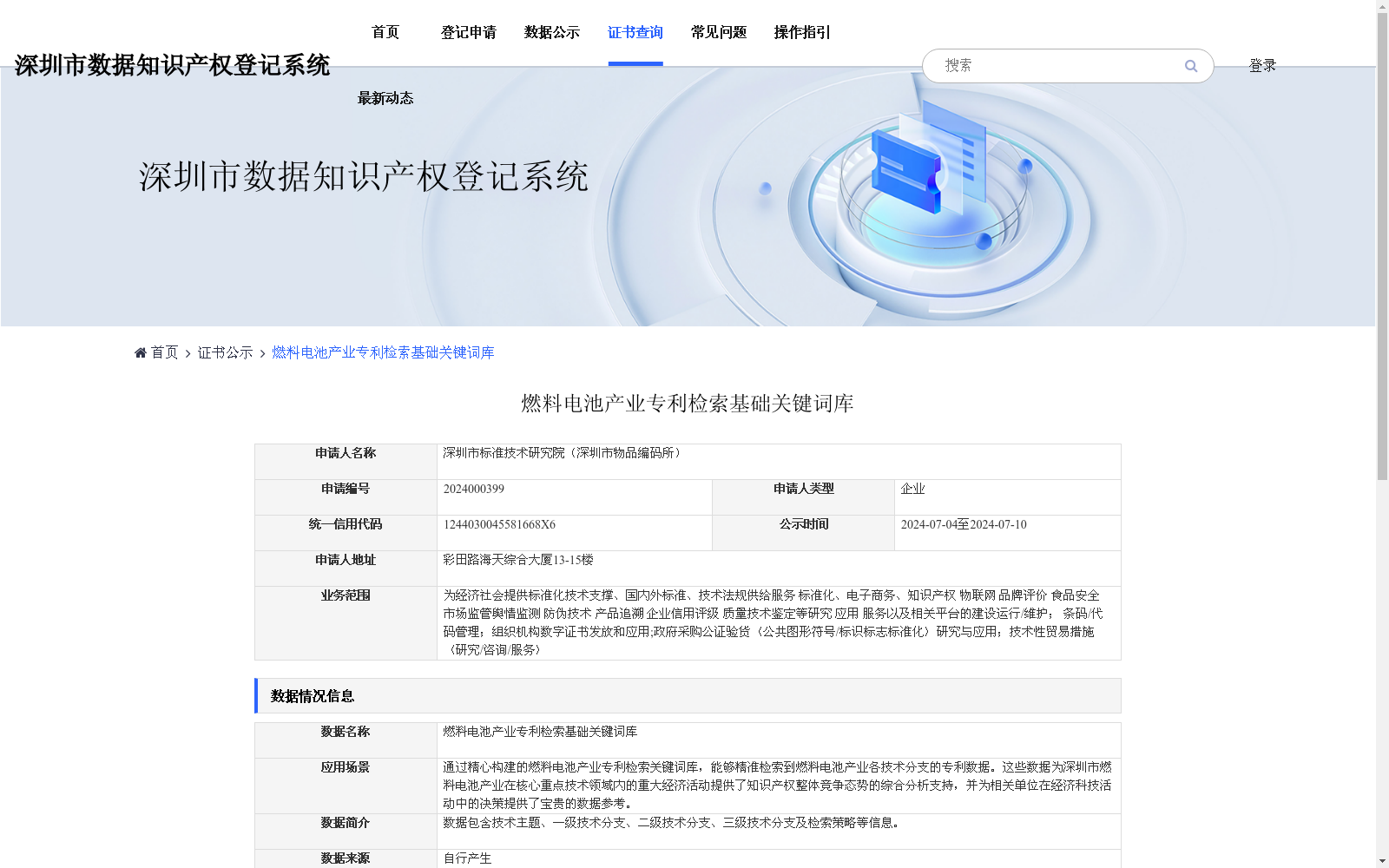Go to 数据公示 menu item
Screen dimensions: 1389x868
coord(552,32)
